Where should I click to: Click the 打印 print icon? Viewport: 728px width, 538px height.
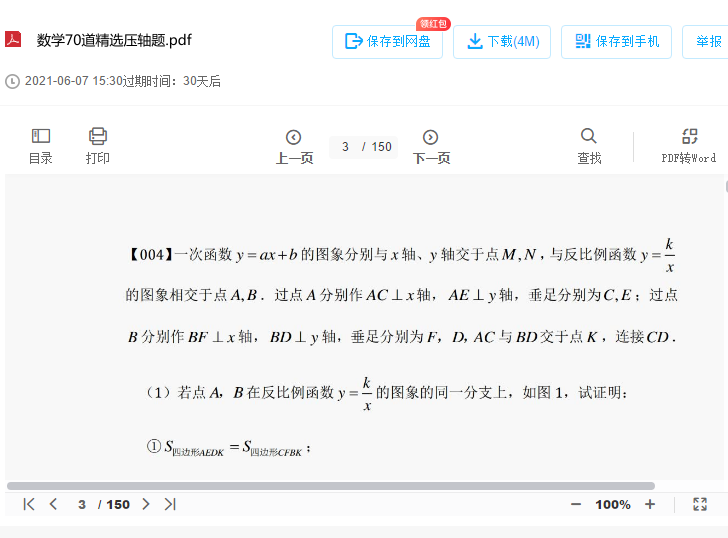tap(97, 146)
